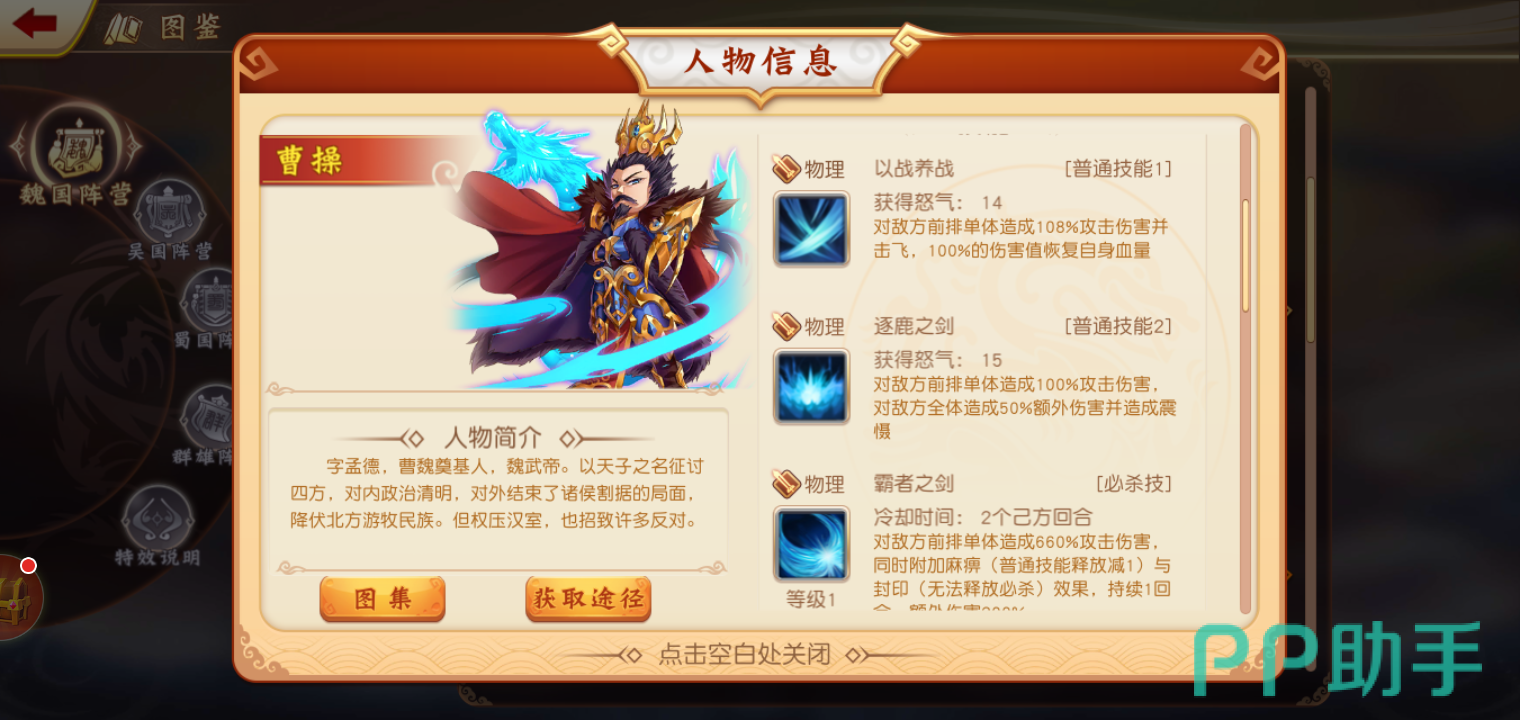Open the treasure chest with red dot
Screen dimensions: 1520x720
click(17, 597)
